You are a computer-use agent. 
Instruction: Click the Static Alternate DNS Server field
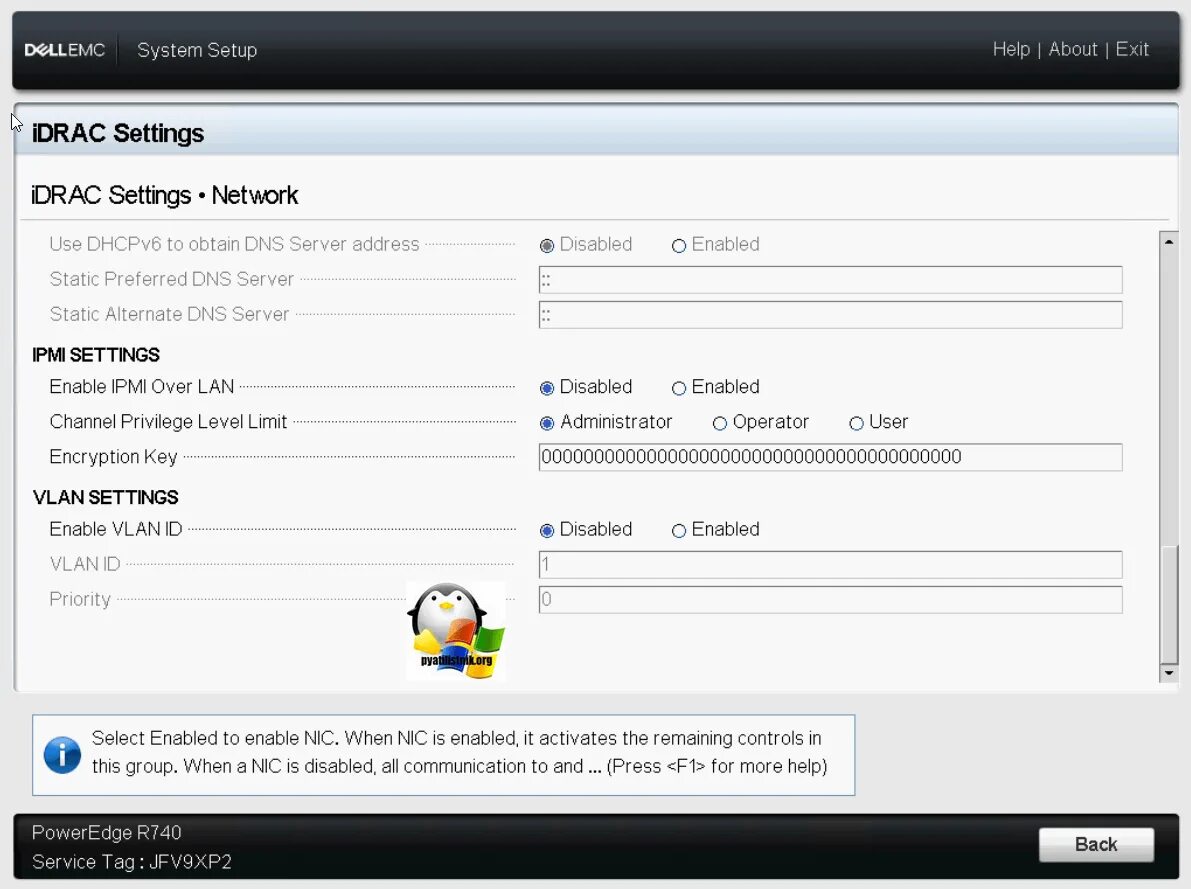pos(830,315)
